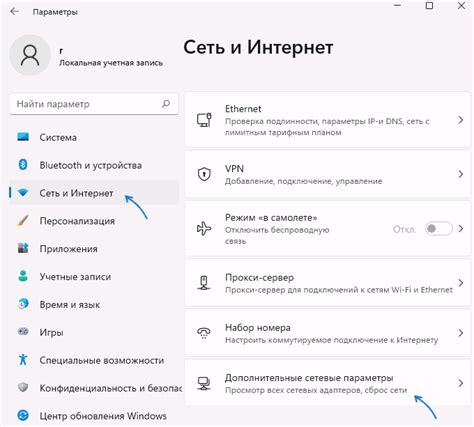474x427 pixels.
Task: Click the Параметры window title
Action: pos(55,12)
